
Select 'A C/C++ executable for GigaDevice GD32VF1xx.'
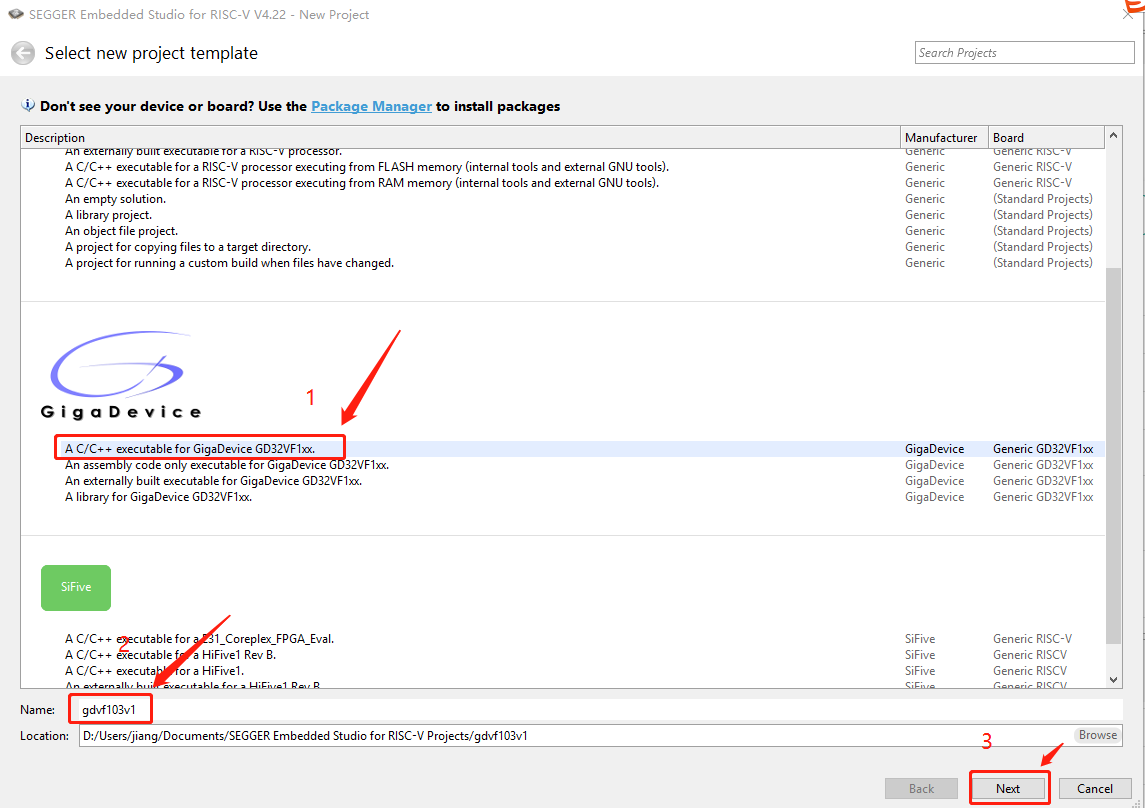pos(562,449)
